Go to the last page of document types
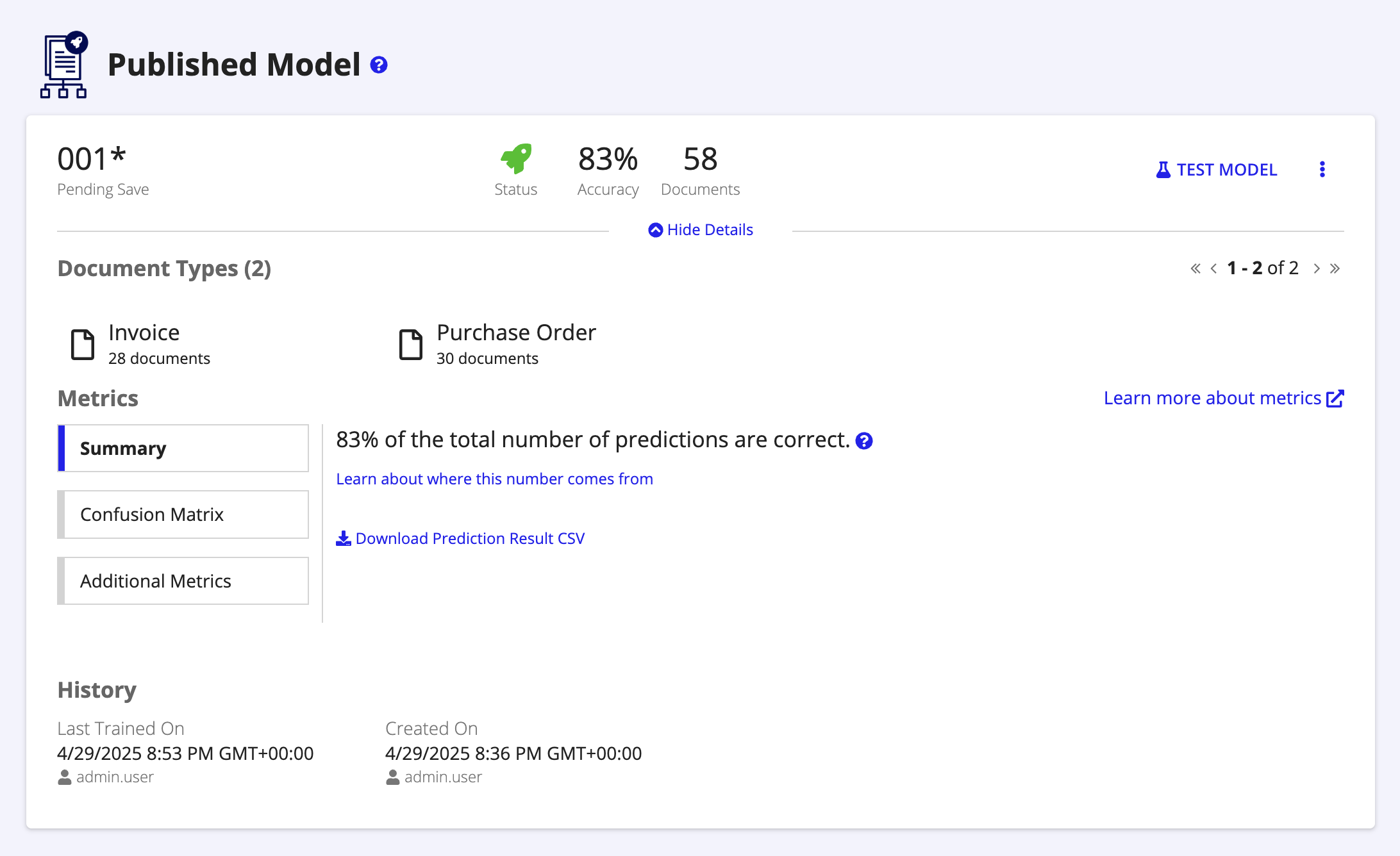 (x=1335, y=268)
